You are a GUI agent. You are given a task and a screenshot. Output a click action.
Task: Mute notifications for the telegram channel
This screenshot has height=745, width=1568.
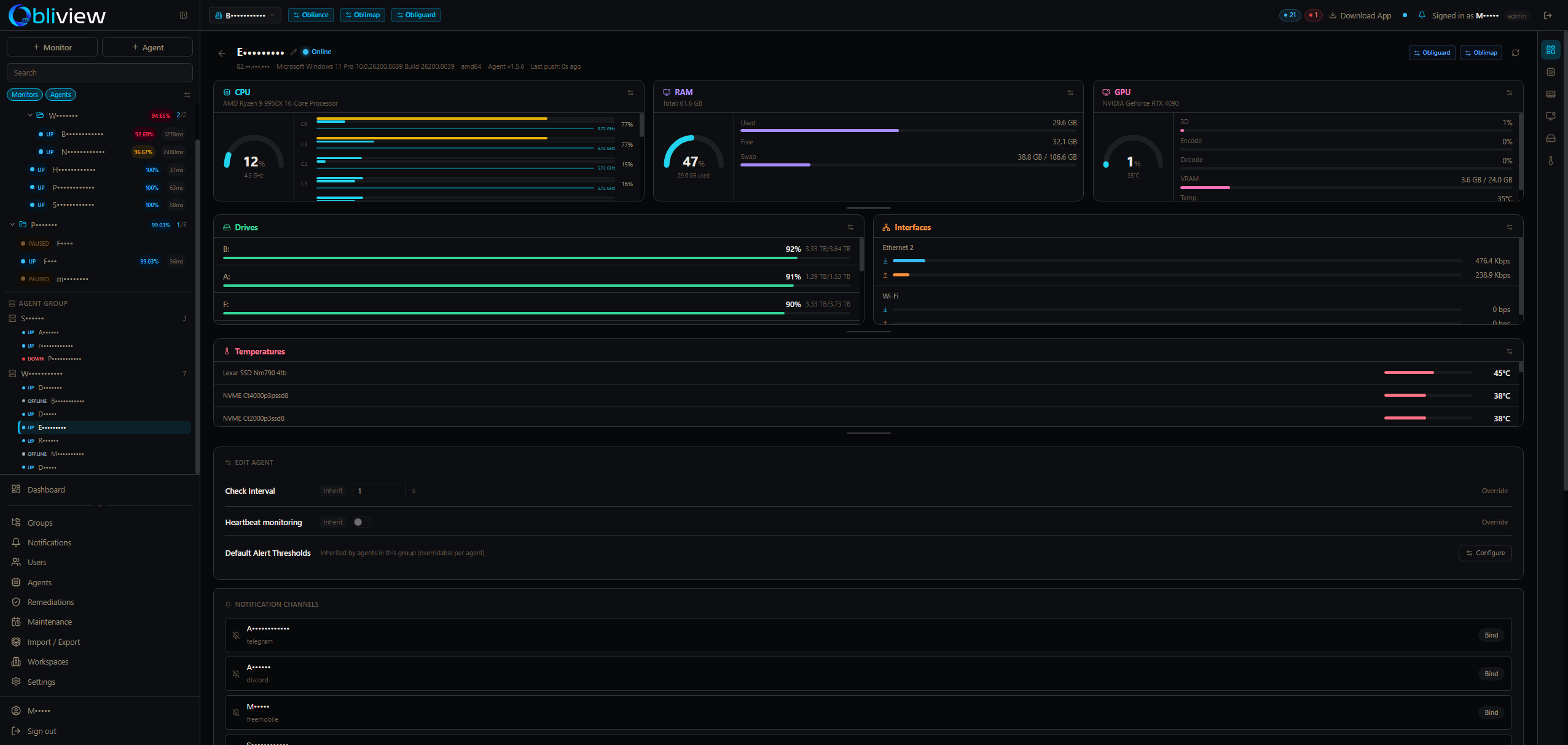pyautogui.click(x=237, y=635)
